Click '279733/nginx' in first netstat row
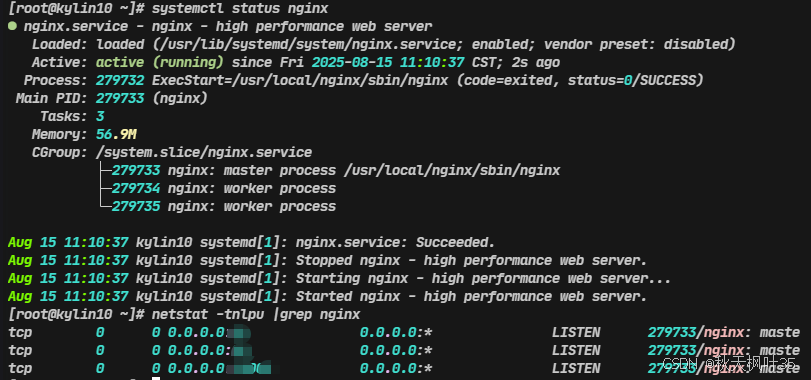 (x=696, y=332)
